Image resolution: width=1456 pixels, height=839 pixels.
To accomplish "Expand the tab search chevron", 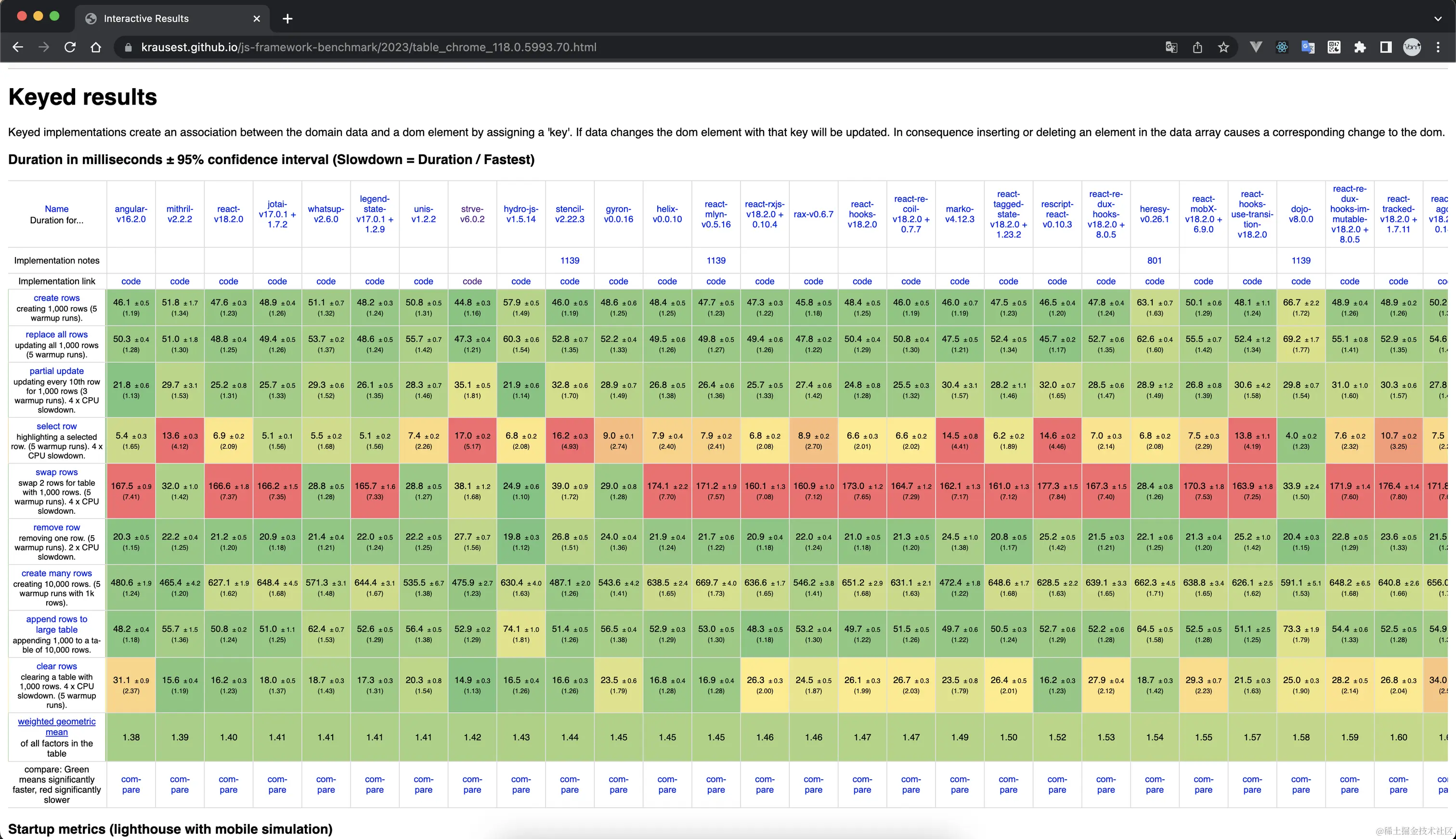I will tap(1438, 18).
